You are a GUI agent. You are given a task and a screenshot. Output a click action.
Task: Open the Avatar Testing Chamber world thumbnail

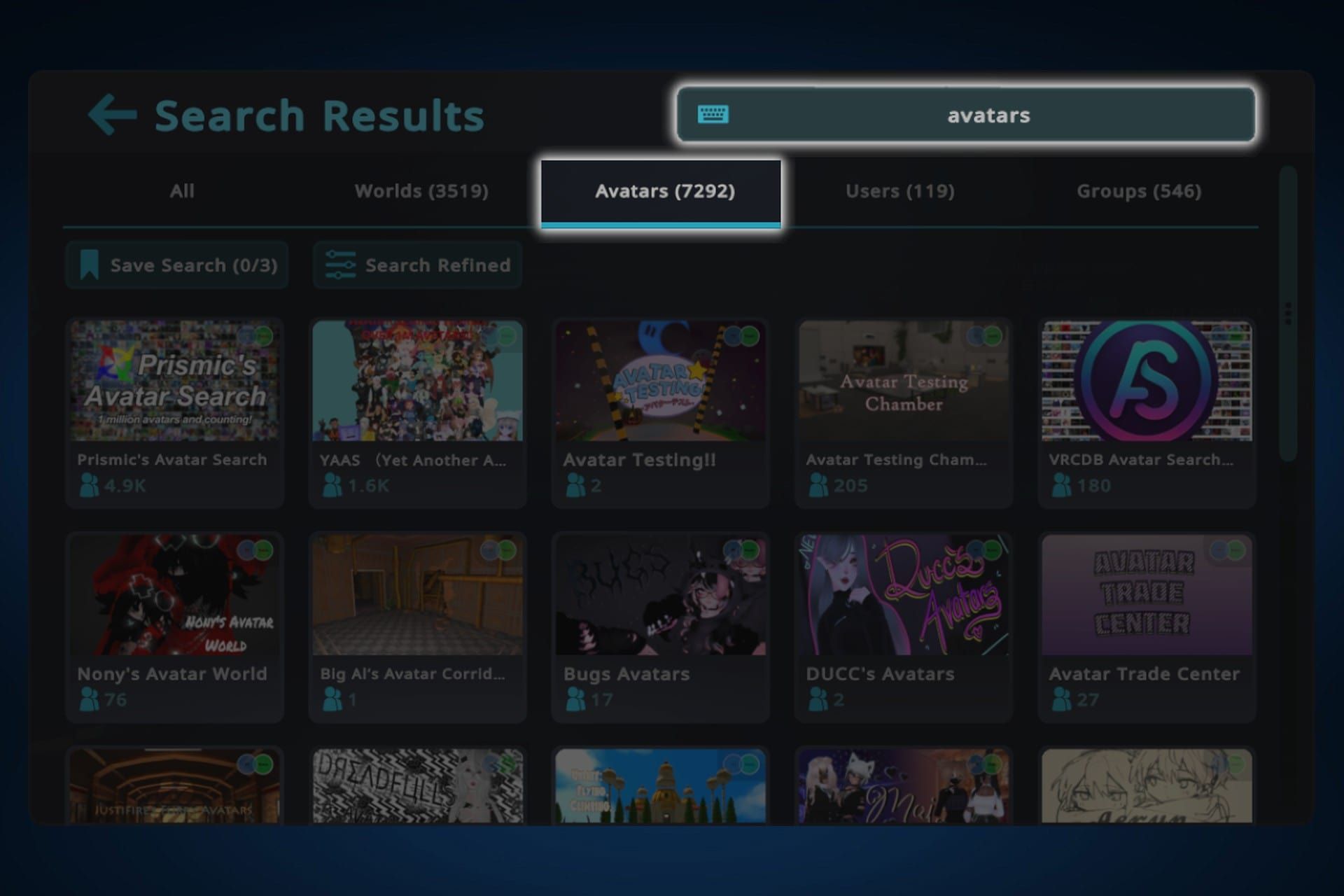[904, 381]
